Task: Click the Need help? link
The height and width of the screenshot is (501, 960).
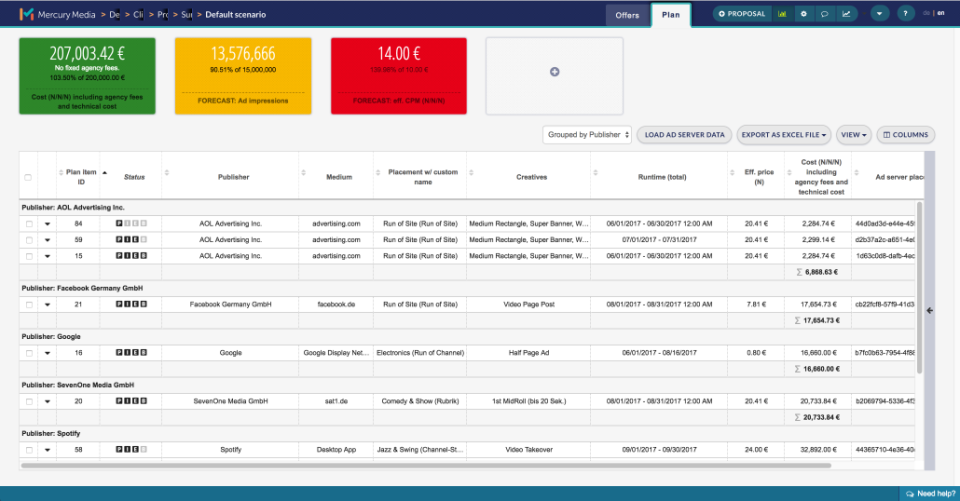Action: (936, 494)
